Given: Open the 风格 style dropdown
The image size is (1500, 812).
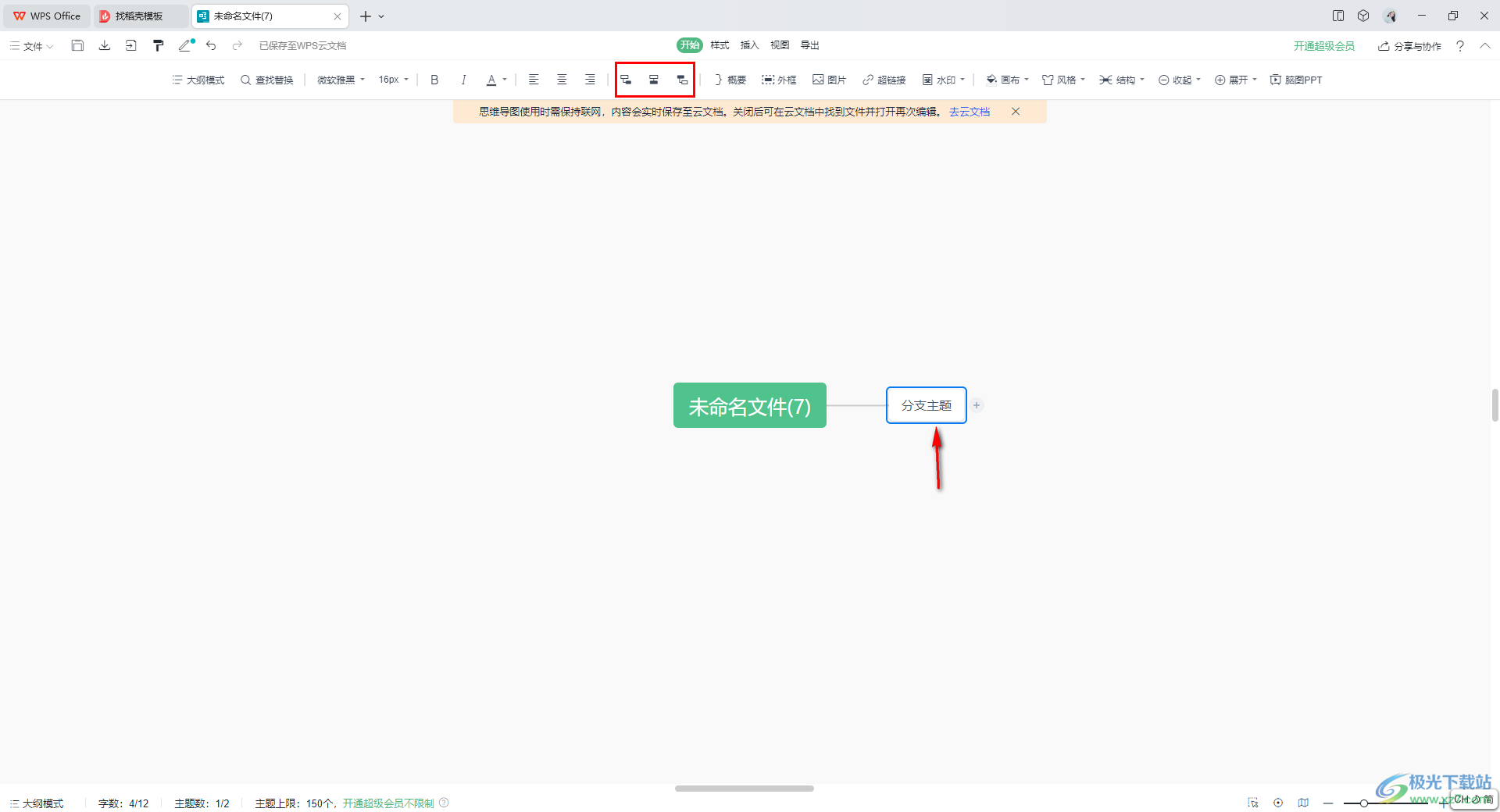Looking at the screenshot, I should click(1064, 80).
